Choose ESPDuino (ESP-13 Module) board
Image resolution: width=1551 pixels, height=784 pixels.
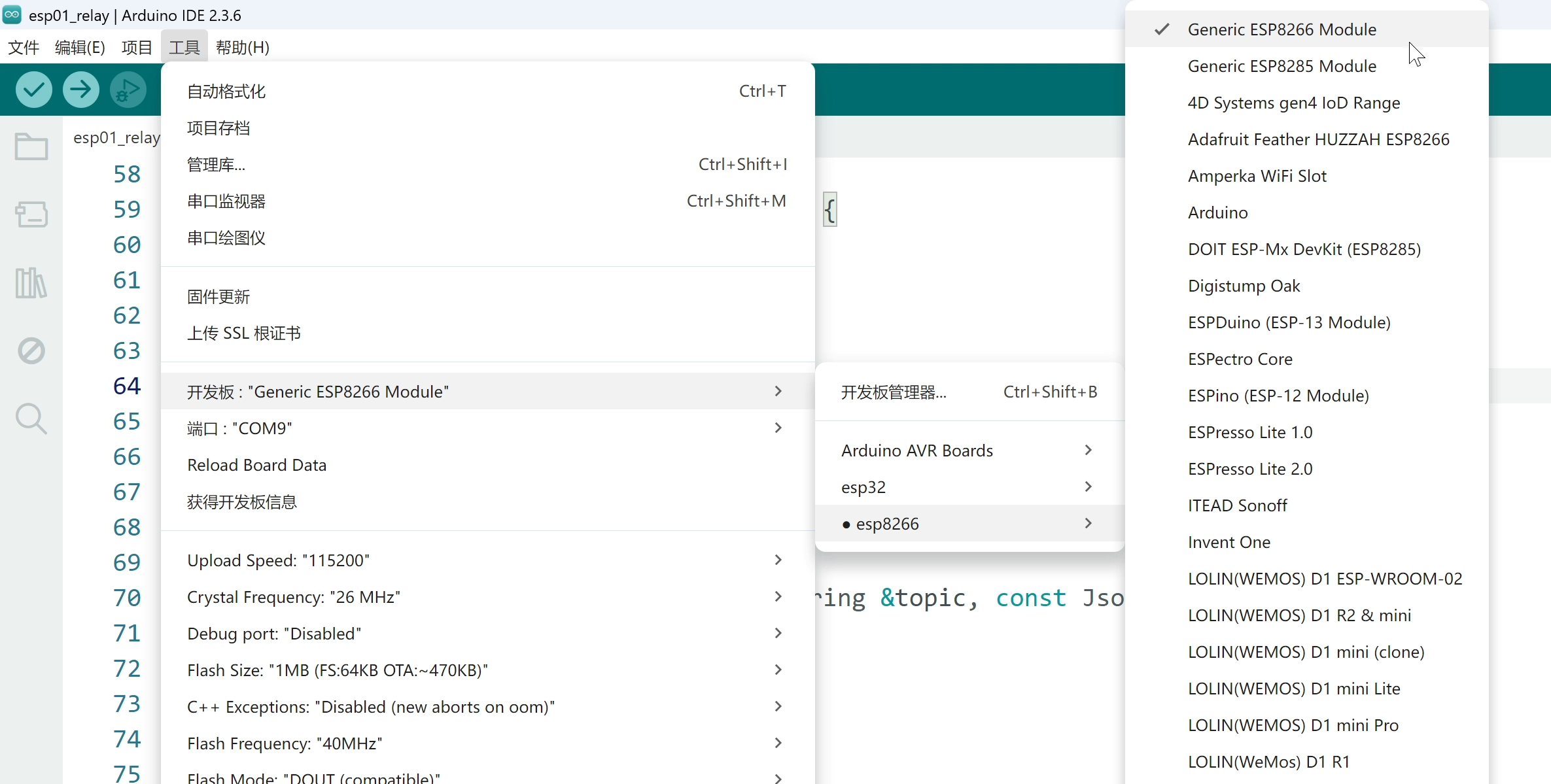[1307, 322]
